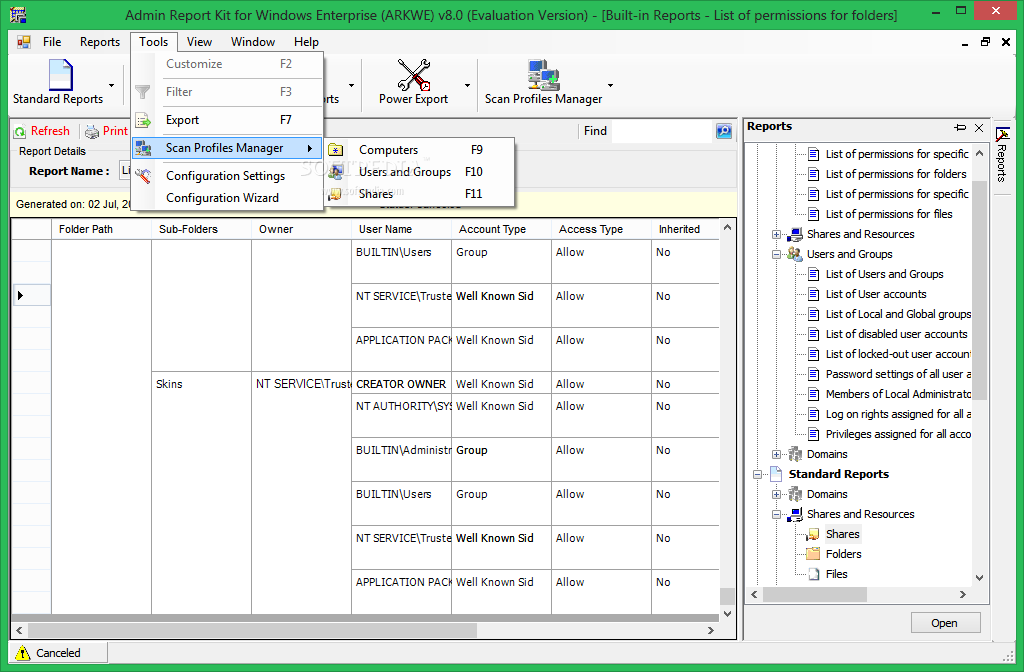Click the Inherited column header
Image resolution: width=1024 pixels, height=672 pixels.
(x=685, y=229)
